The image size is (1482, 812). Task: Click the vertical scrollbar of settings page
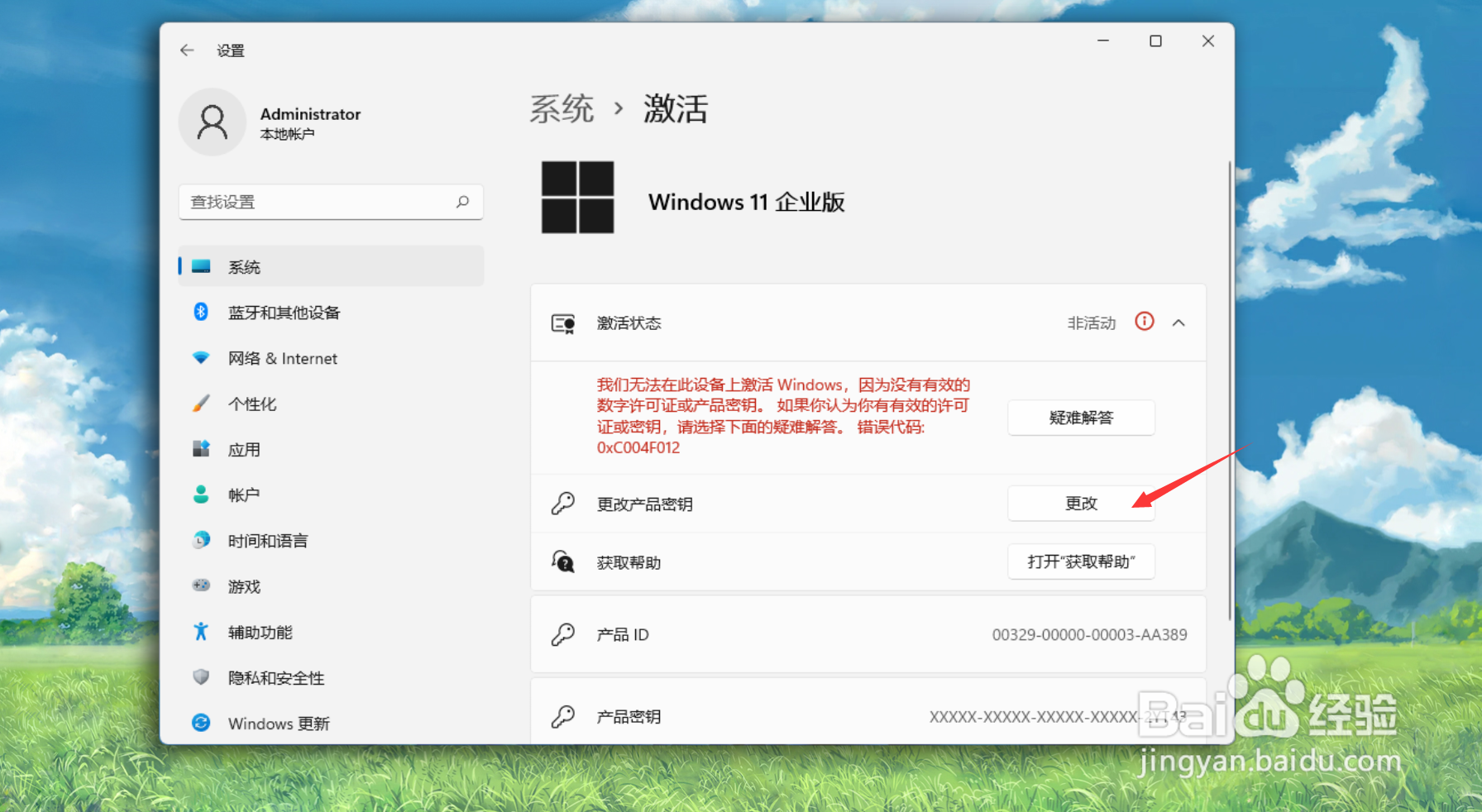click(x=1230, y=390)
